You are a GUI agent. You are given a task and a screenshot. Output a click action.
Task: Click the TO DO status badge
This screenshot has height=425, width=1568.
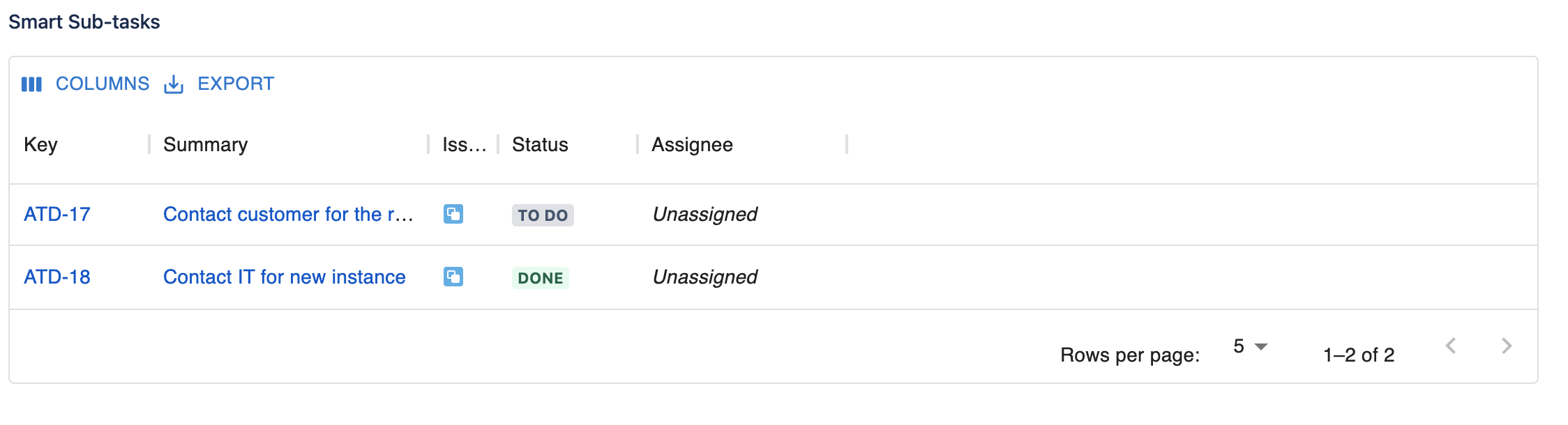click(543, 215)
